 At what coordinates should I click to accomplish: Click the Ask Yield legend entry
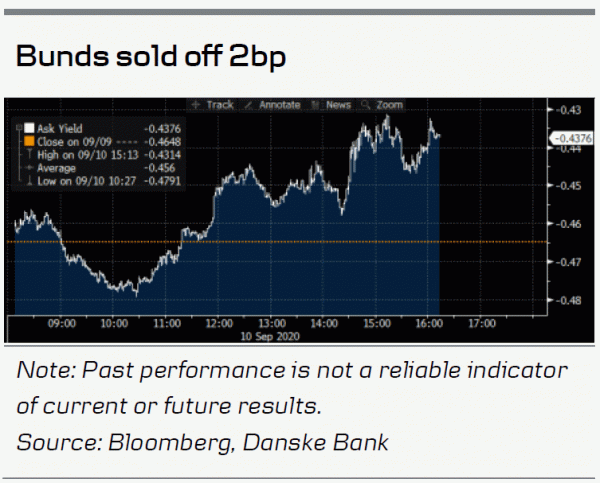click(x=62, y=128)
